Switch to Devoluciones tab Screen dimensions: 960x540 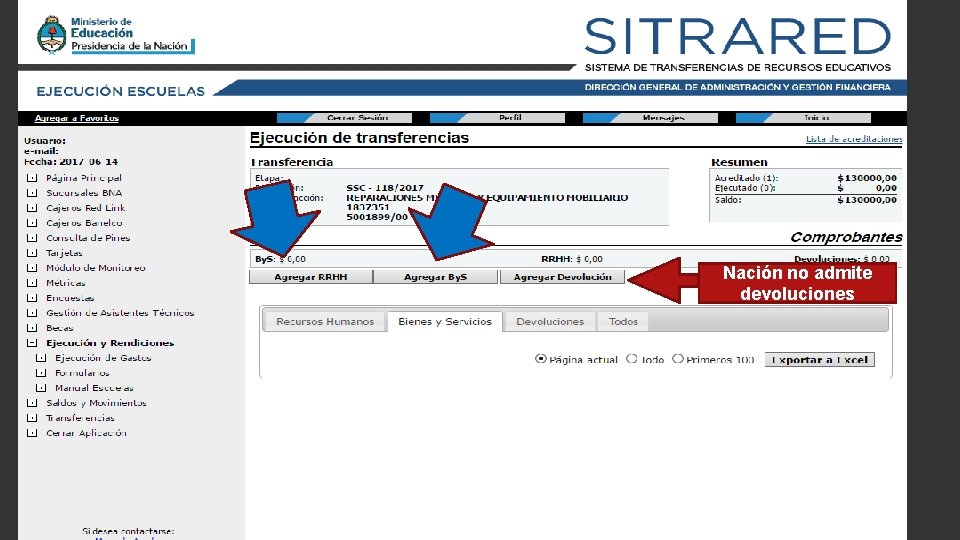[x=550, y=321]
